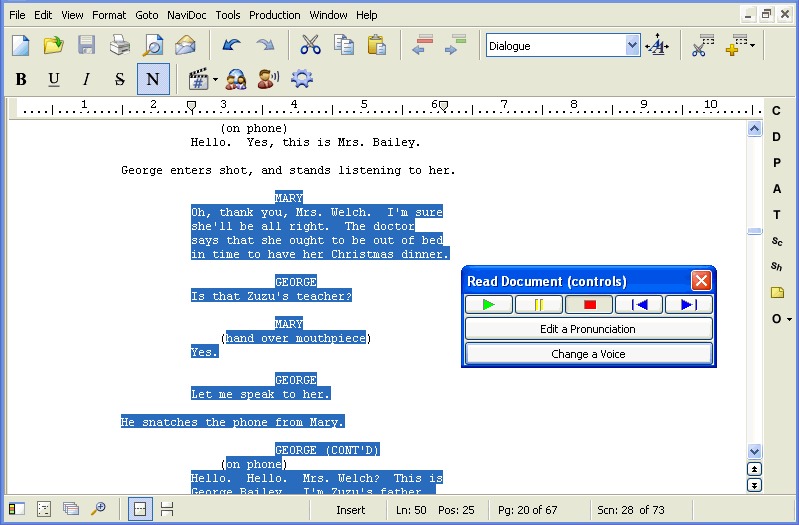The image size is (799, 525).
Task: Pause reading with yellow pause button
Action: pos(539,305)
